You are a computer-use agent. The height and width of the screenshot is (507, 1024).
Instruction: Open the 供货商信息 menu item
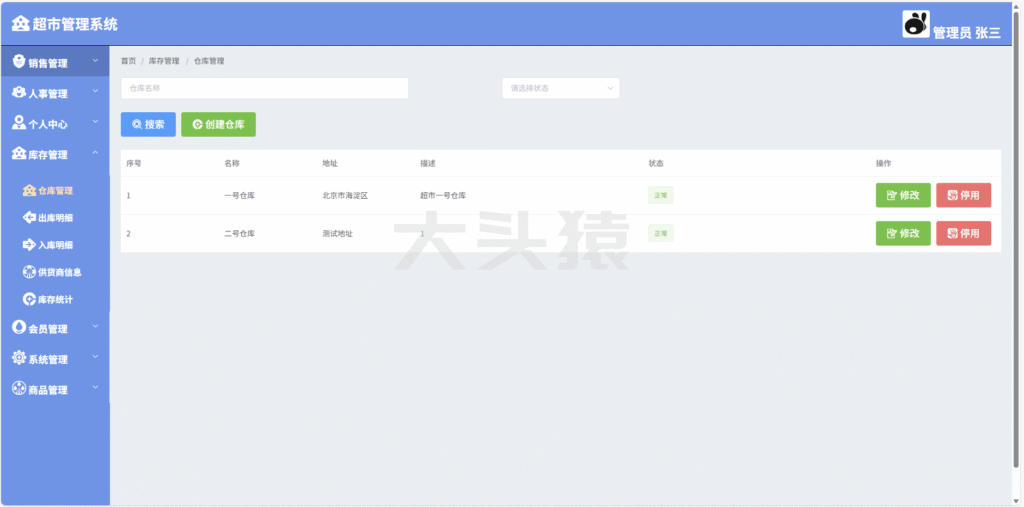pos(55,272)
